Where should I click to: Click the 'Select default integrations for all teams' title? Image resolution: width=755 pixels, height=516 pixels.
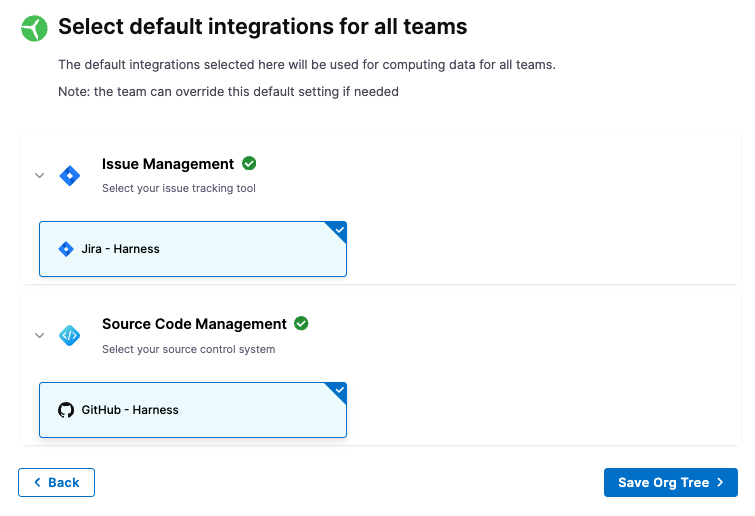pyautogui.click(x=262, y=26)
